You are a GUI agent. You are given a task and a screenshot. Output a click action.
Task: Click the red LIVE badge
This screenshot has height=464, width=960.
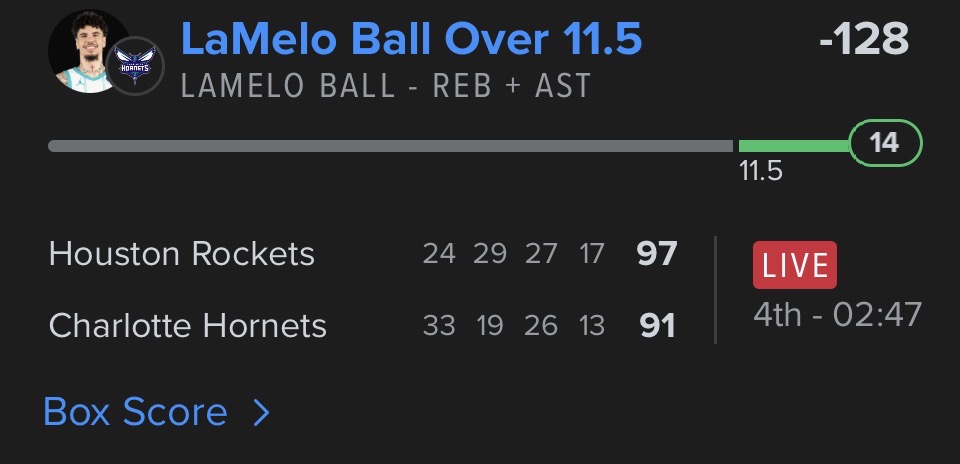point(795,265)
